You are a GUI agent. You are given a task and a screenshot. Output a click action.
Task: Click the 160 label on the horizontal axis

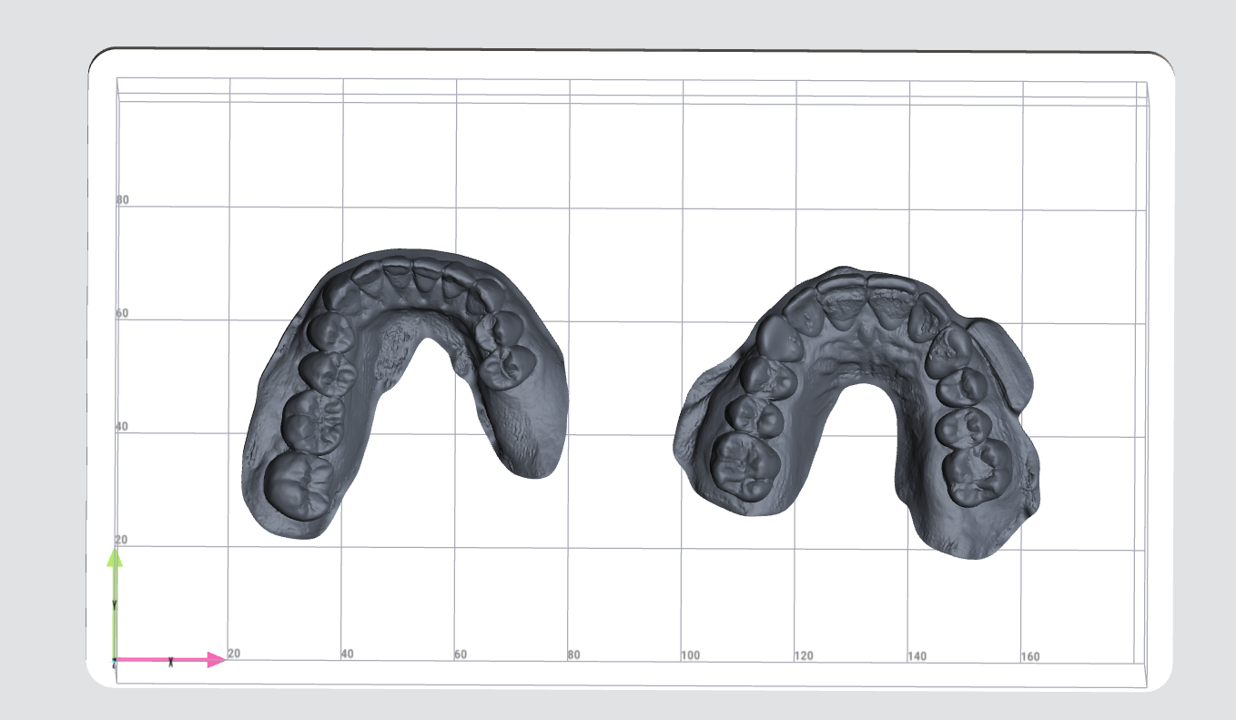pos(1029,657)
